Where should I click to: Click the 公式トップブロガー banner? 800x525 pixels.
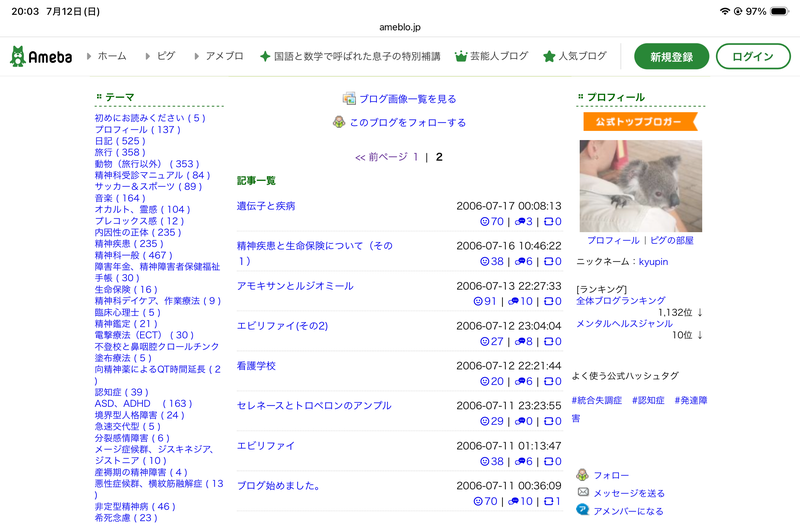(640, 121)
